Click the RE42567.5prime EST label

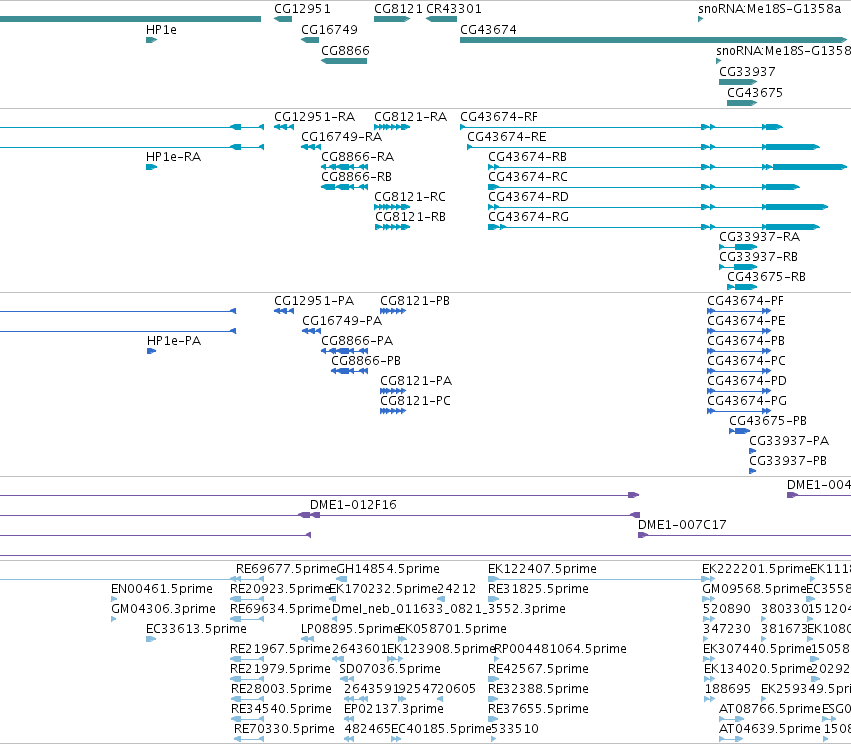coord(538,669)
